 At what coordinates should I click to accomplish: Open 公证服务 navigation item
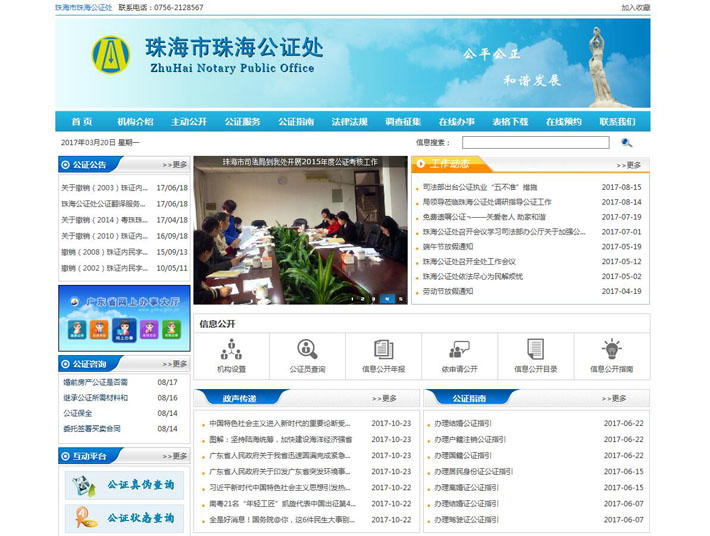coord(242,122)
